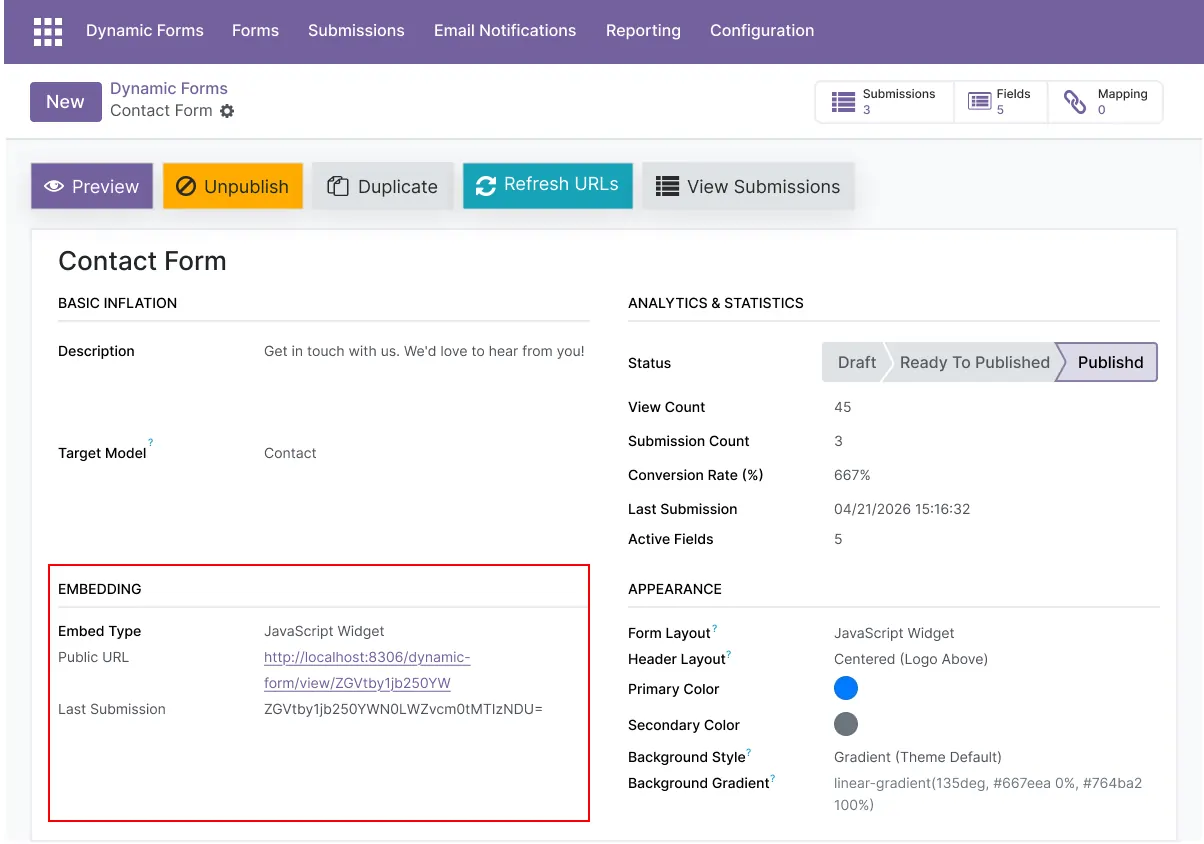This screenshot has width=1204, height=844.
Task: Click the Preview button
Action: click(92, 186)
